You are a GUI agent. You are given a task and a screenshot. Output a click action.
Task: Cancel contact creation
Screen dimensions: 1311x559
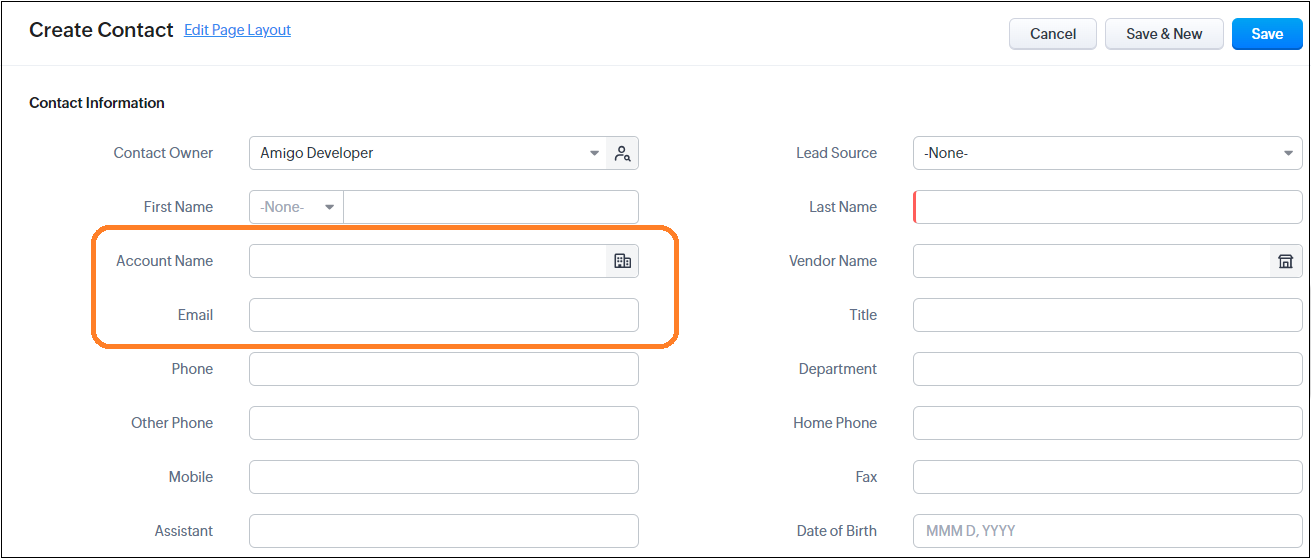click(1053, 34)
